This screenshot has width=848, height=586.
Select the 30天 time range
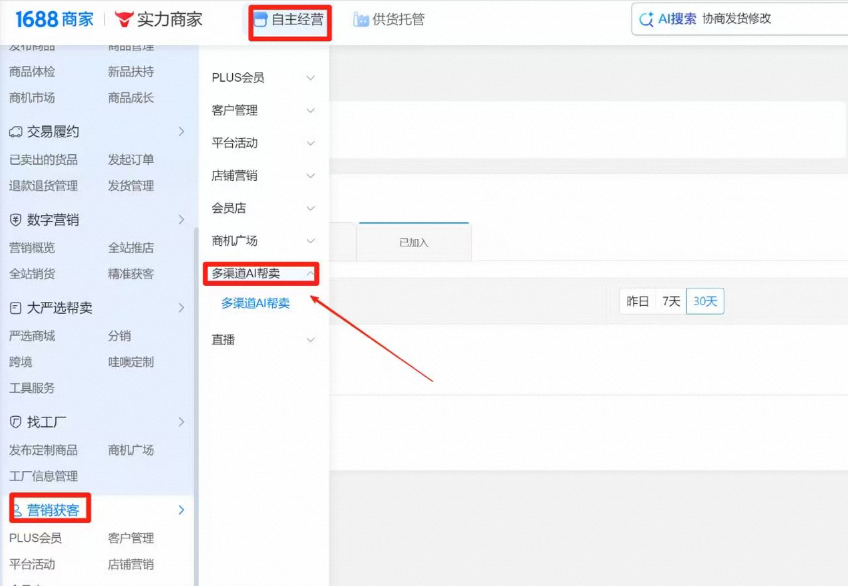(705, 301)
